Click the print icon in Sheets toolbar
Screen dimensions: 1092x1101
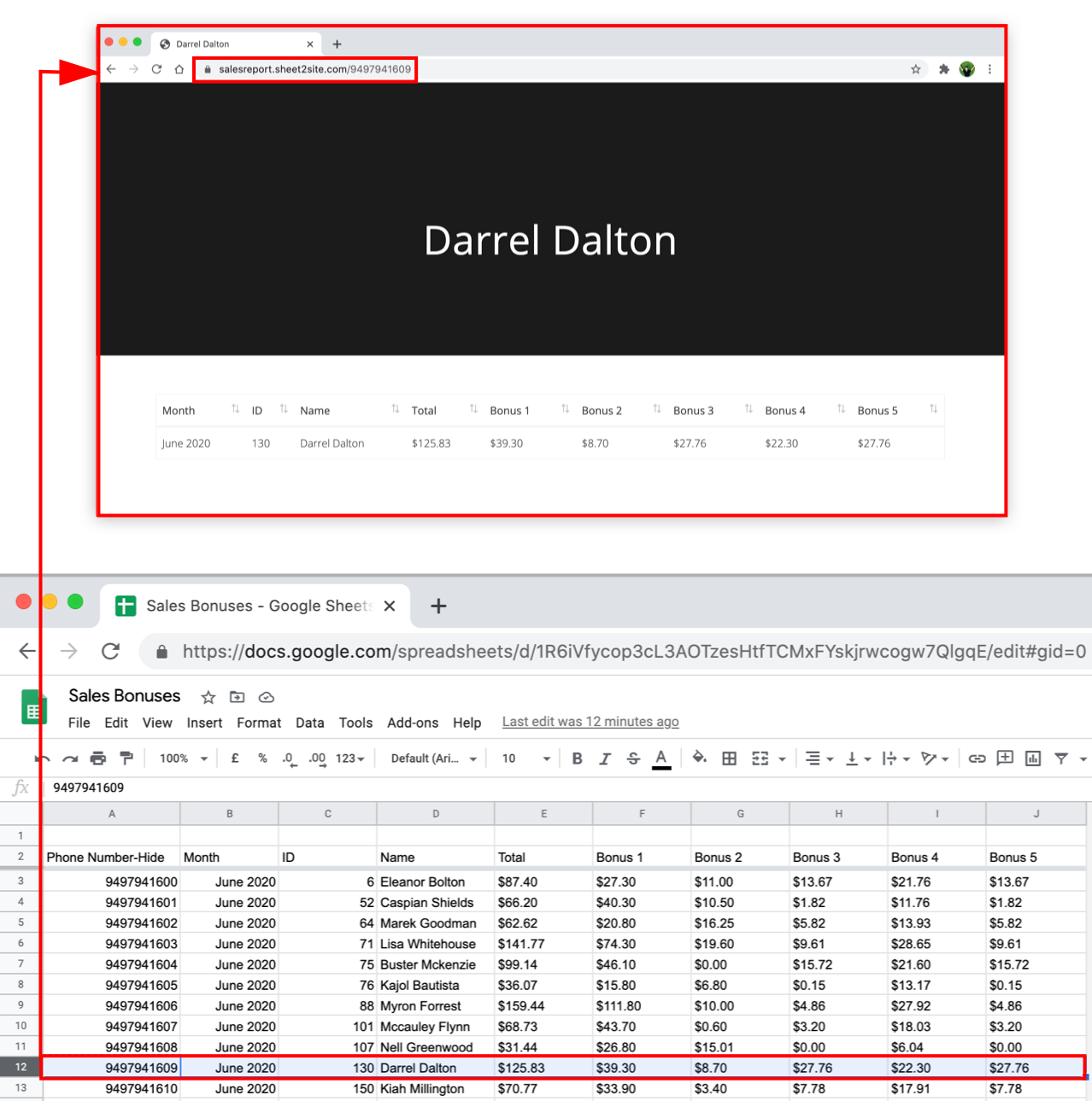point(98,758)
